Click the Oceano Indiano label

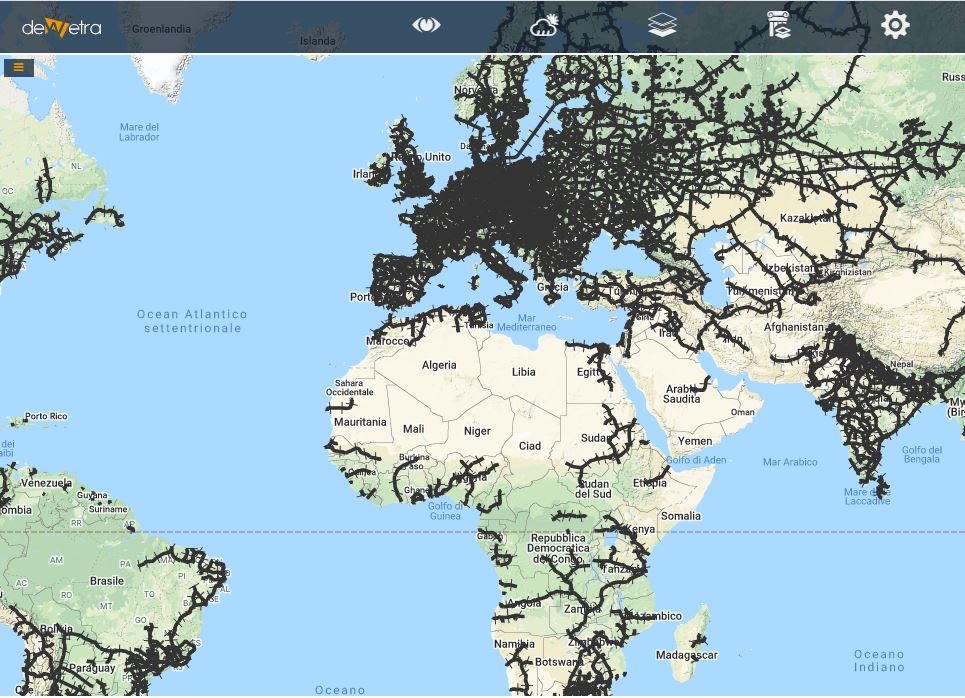click(x=879, y=661)
